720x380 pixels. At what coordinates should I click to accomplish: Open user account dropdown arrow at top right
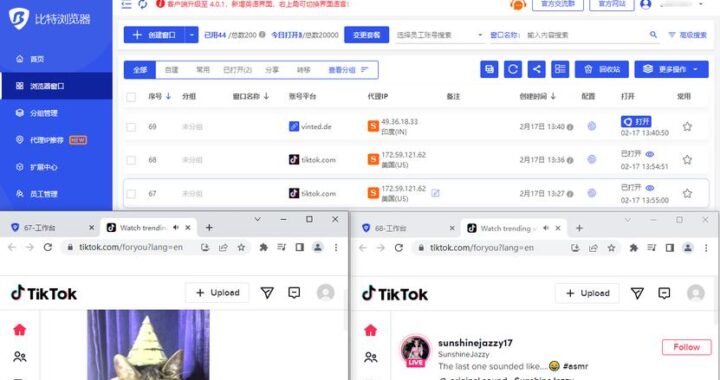[x=701, y=4]
